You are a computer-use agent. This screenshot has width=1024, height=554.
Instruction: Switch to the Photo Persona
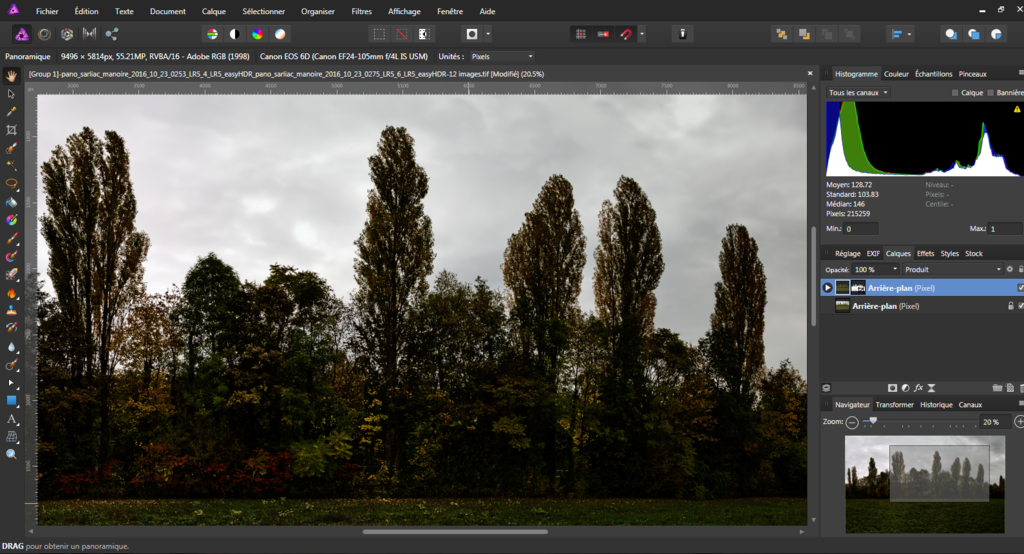click(x=22, y=34)
